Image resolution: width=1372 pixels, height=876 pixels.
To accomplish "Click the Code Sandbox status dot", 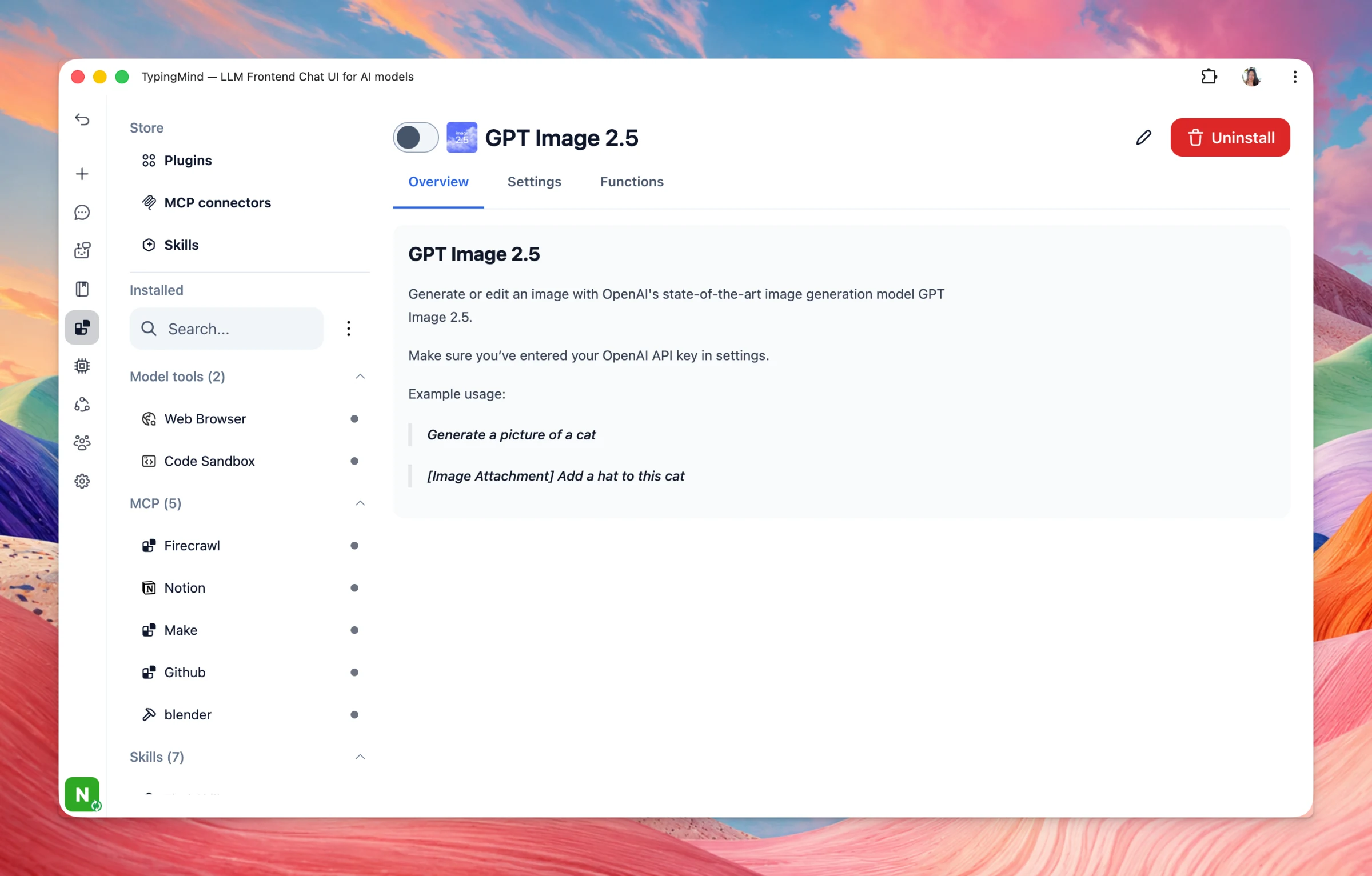I will coord(354,461).
